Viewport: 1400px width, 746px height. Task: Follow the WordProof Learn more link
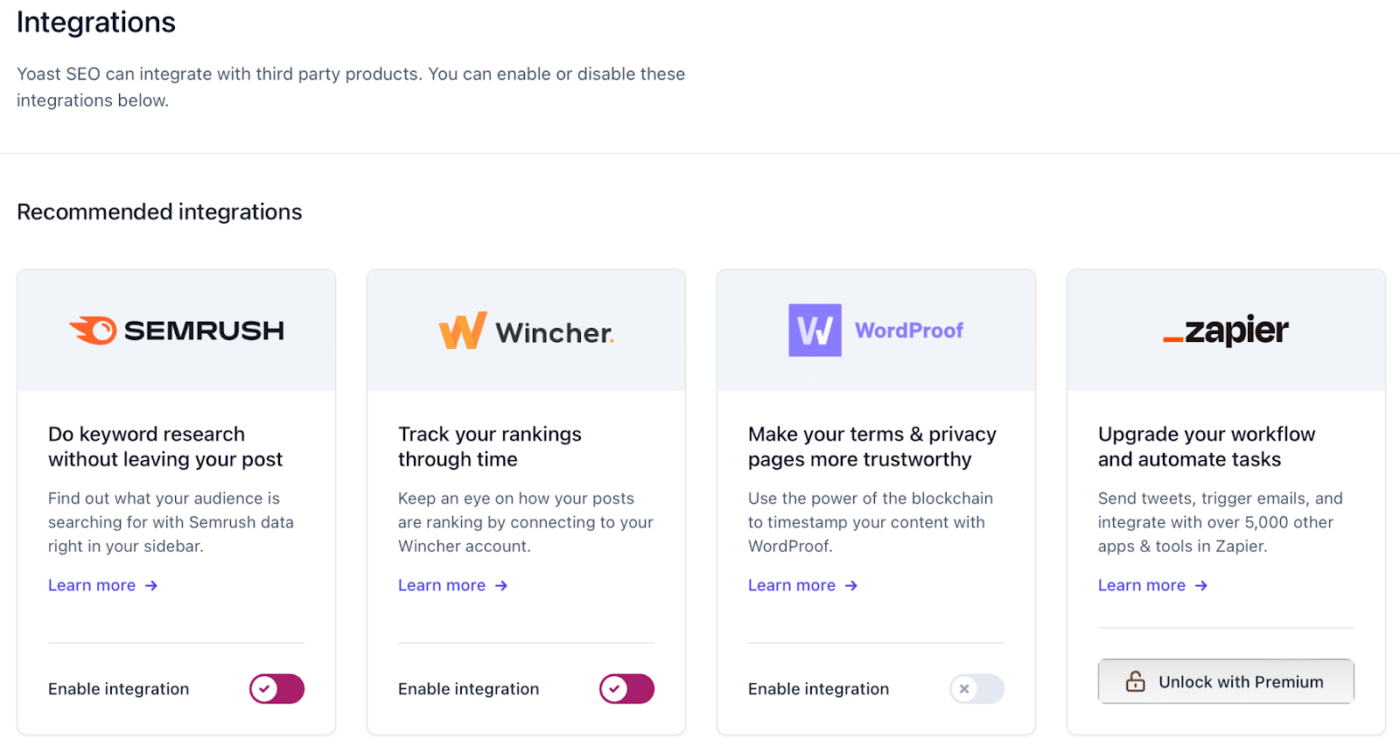(792, 586)
